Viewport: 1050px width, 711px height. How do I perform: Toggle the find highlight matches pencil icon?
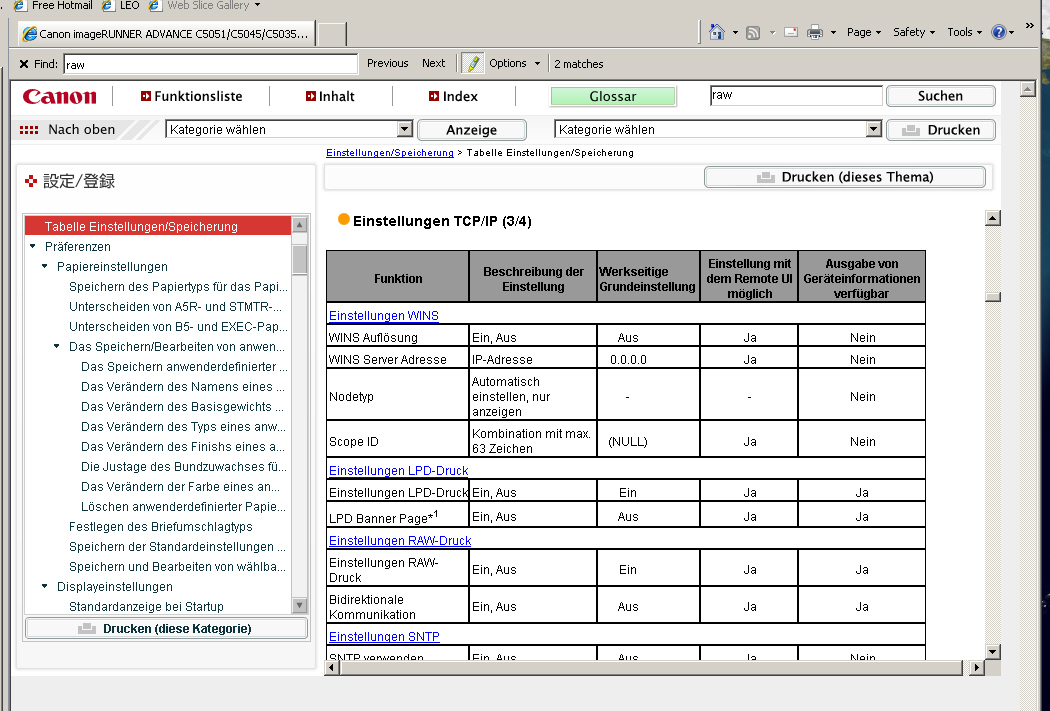[473, 64]
